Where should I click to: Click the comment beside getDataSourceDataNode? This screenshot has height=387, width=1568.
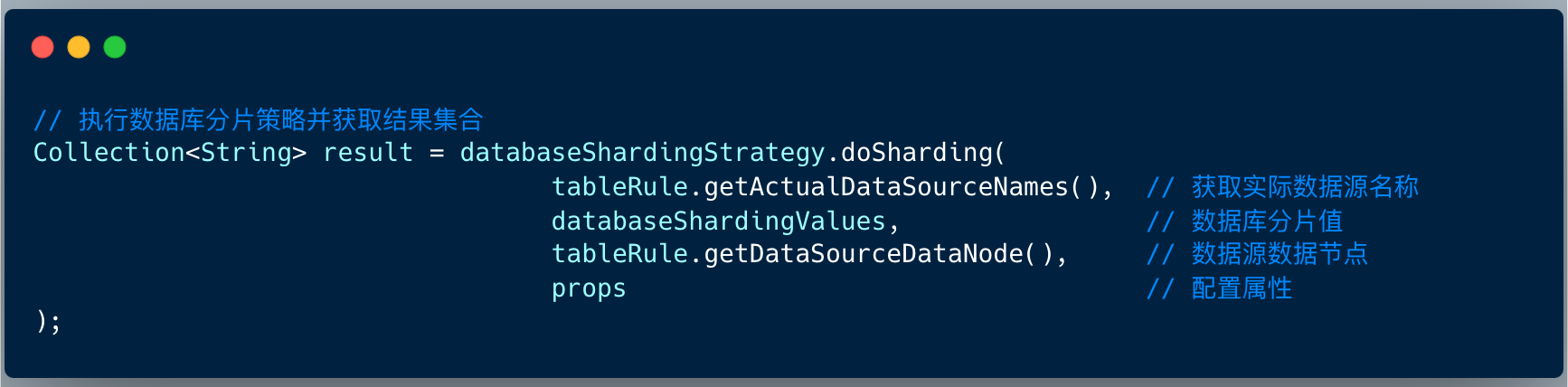coord(1257,254)
